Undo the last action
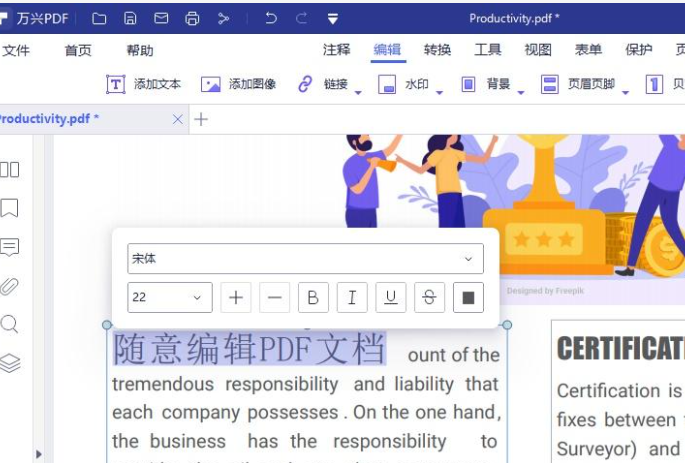 point(271,18)
